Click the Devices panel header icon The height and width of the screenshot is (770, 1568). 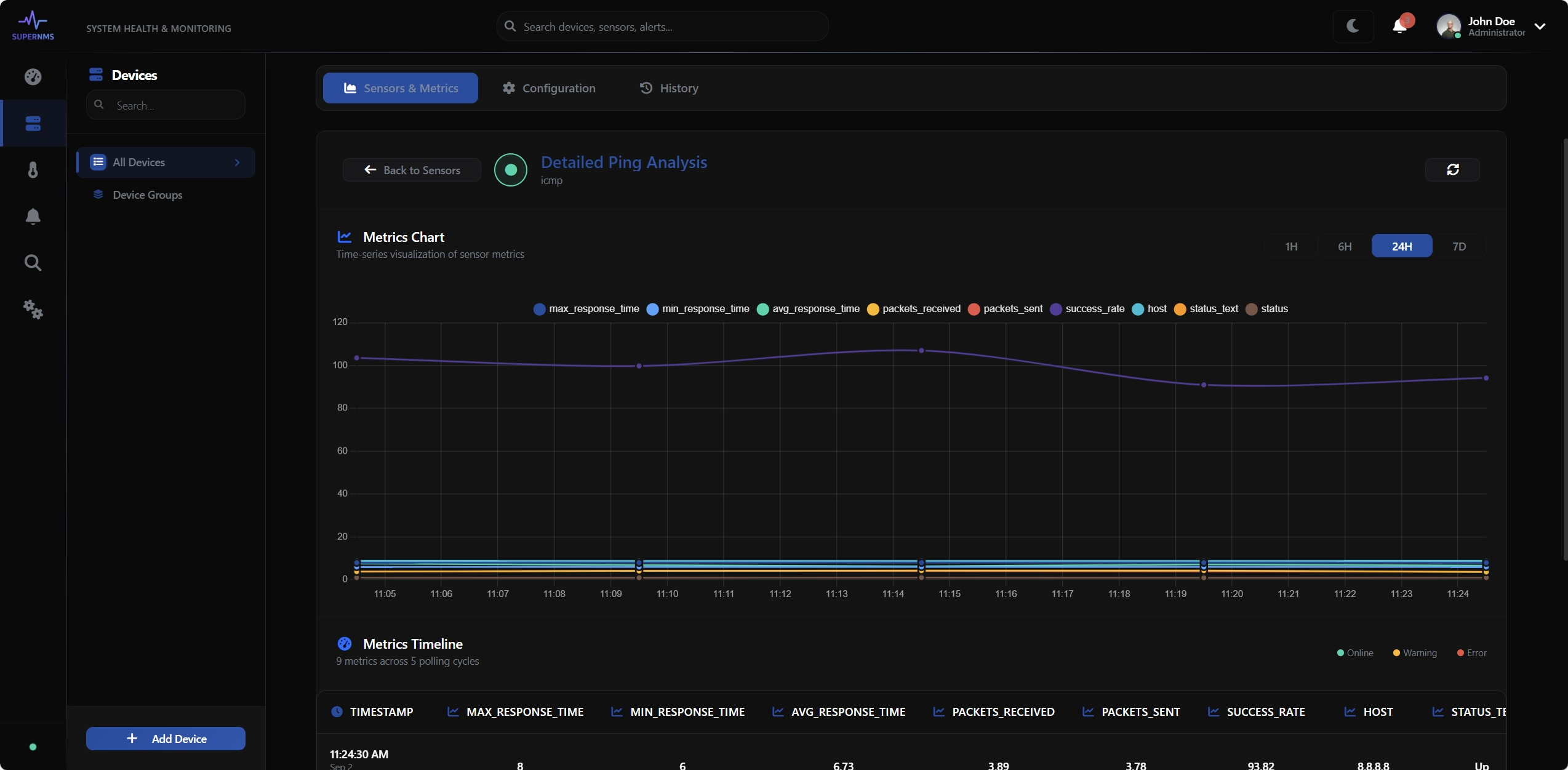tap(95, 75)
